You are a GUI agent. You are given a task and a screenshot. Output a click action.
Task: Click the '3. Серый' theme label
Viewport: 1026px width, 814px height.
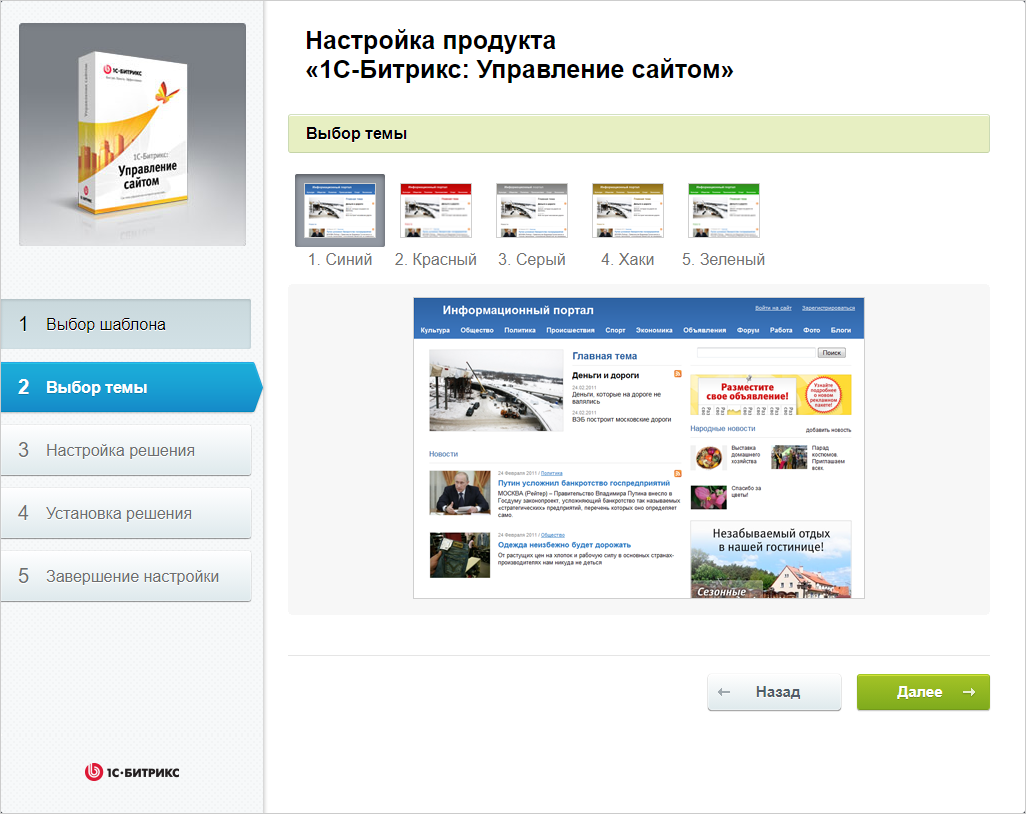pyautogui.click(x=531, y=260)
